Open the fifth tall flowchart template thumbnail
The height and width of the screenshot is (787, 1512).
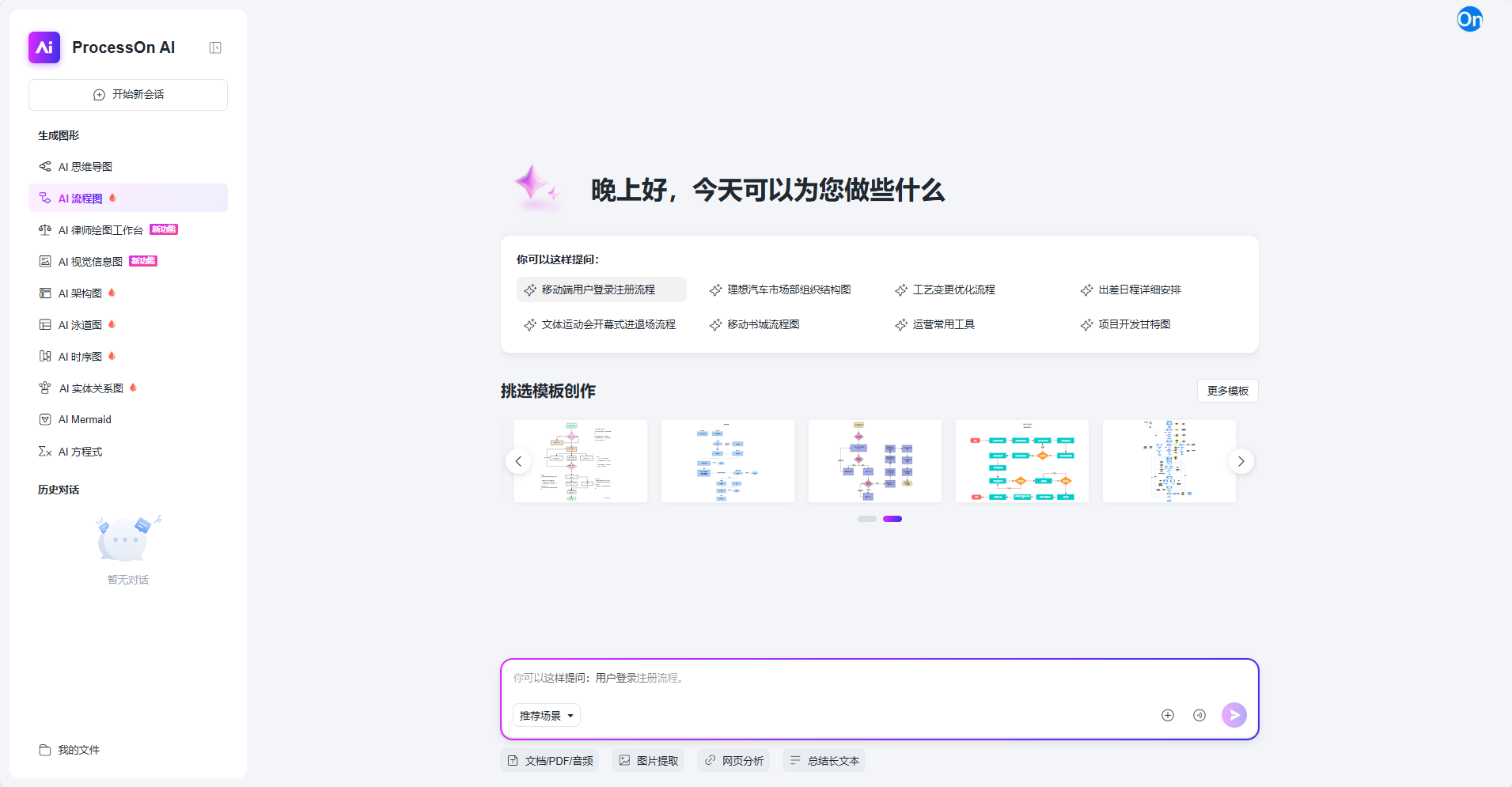point(1169,461)
